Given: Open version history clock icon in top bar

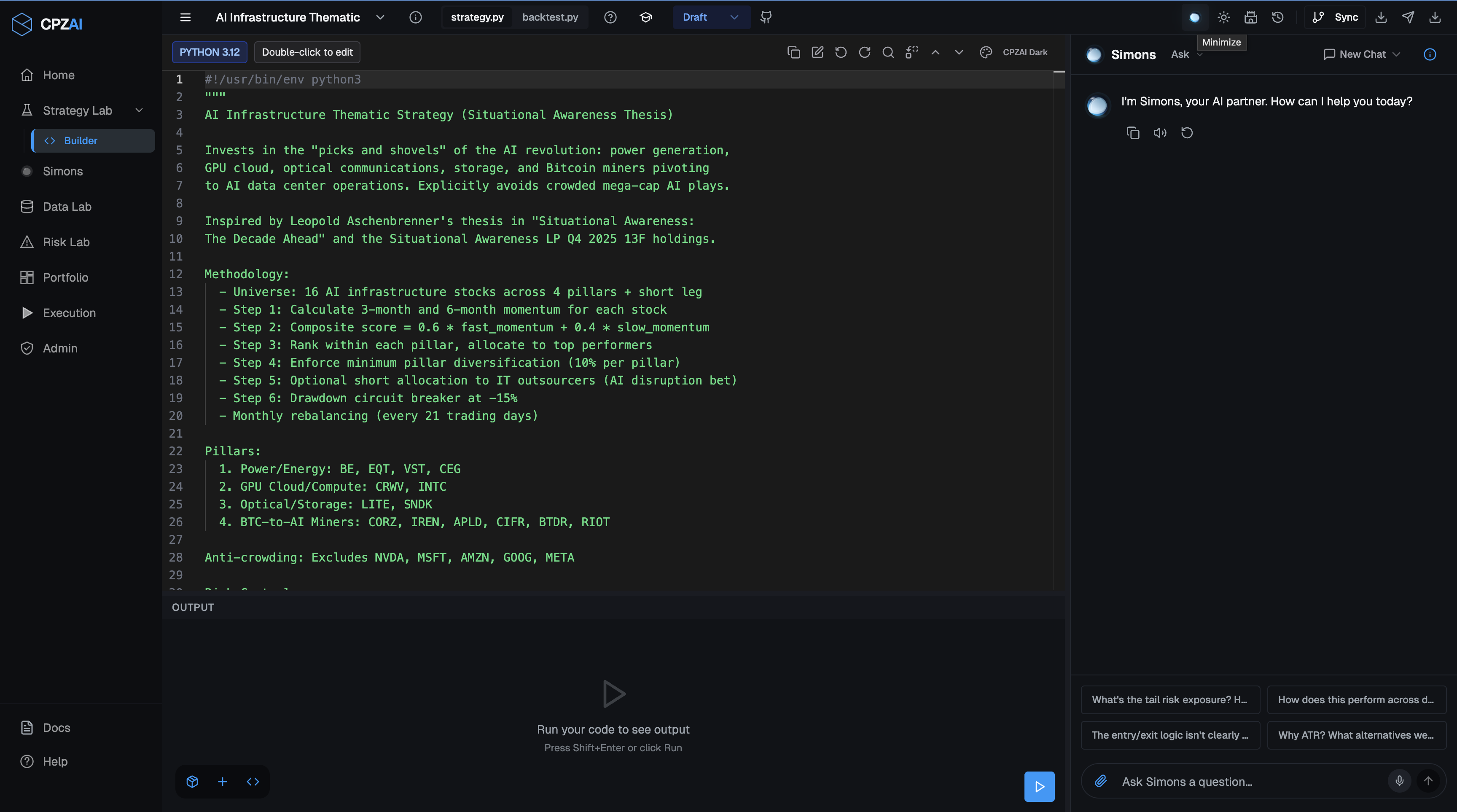Looking at the screenshot, I should (x=1278, y=17).
